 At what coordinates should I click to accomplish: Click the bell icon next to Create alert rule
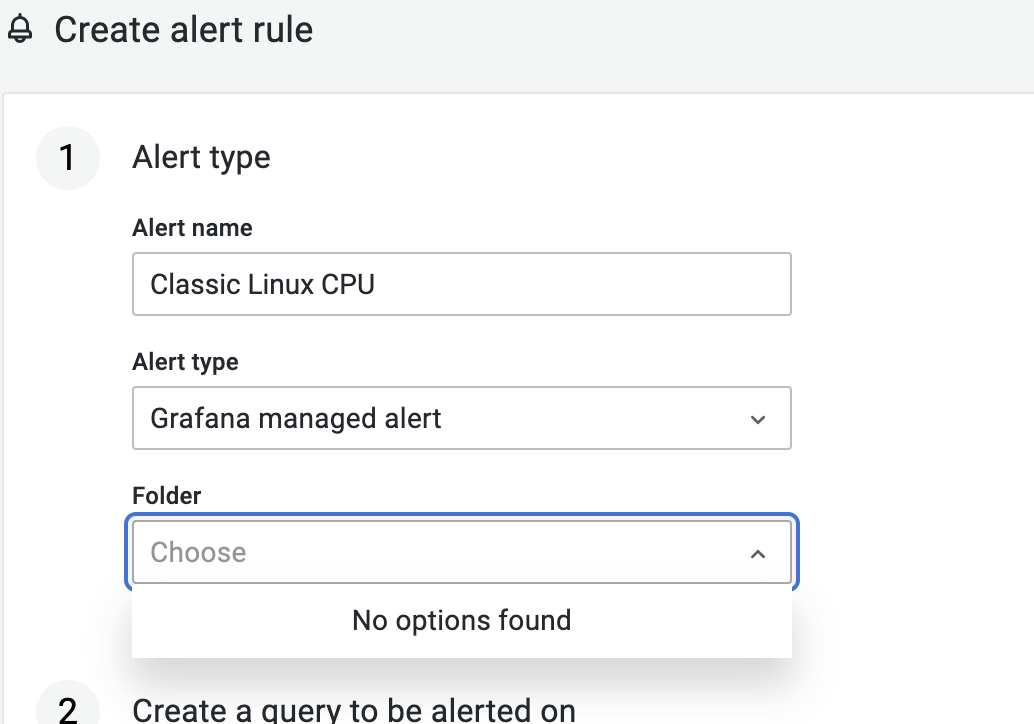click(20, 30)
